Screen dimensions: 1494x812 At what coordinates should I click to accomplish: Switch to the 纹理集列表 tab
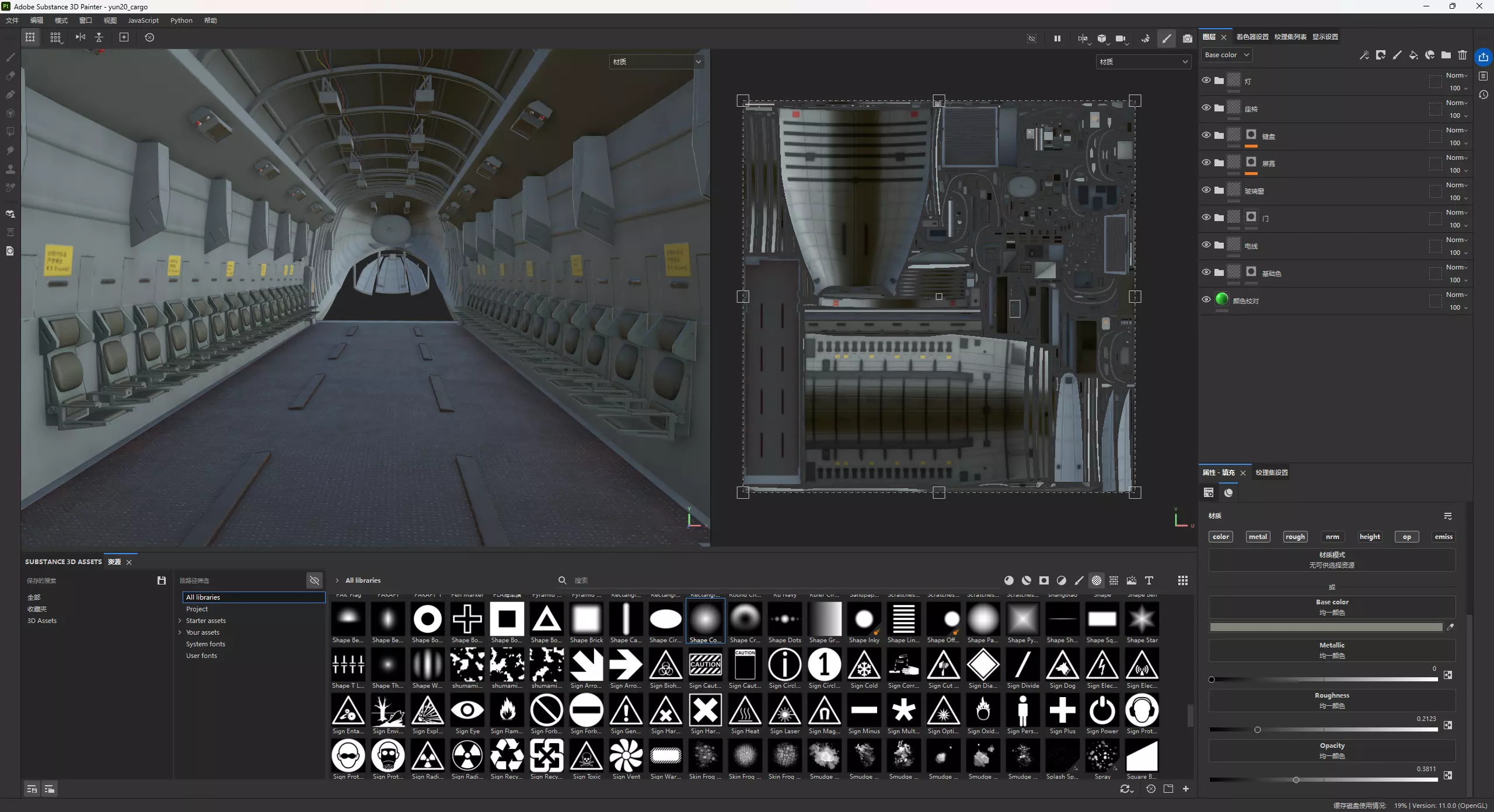(x=1290, y=37)
